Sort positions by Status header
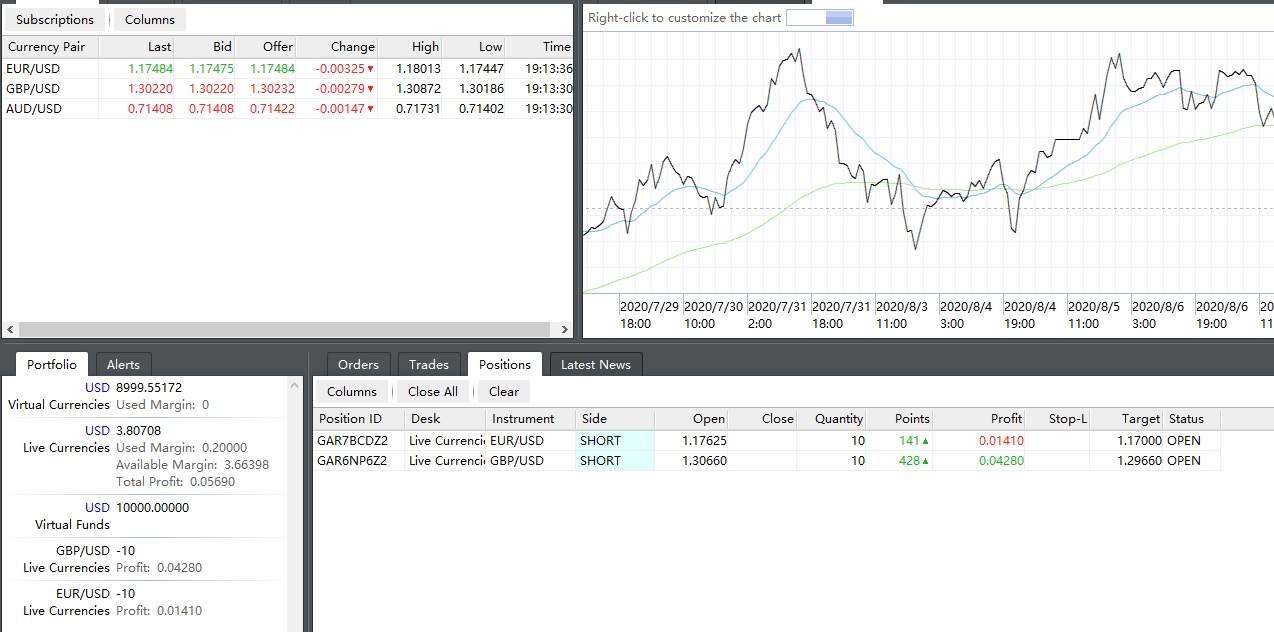This screenshot has width=1274, height=632. pyautogui.click(x=1192, y=419)
